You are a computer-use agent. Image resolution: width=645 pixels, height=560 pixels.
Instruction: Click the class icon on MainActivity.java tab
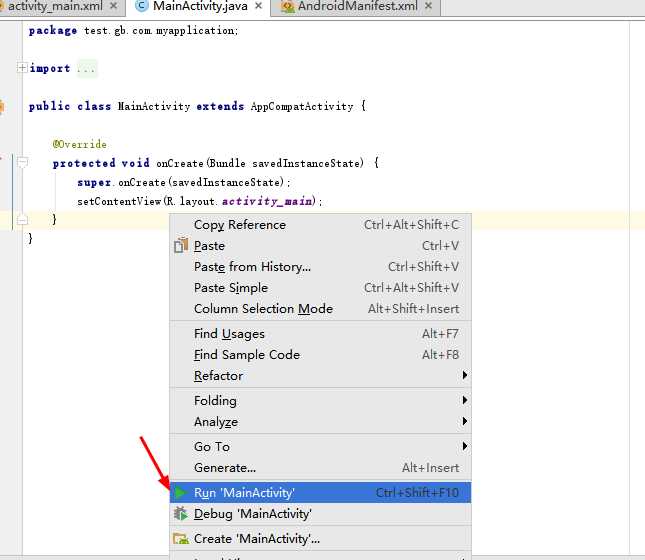pyautogui.click(x=142, y=6)
